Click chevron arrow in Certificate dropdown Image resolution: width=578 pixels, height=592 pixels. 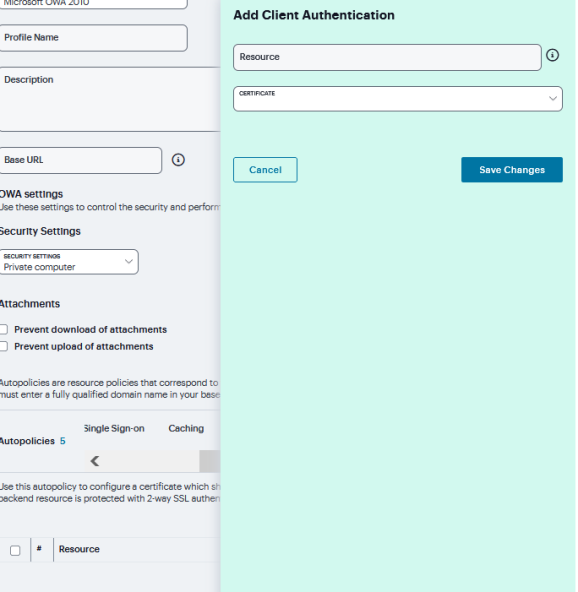553,99
